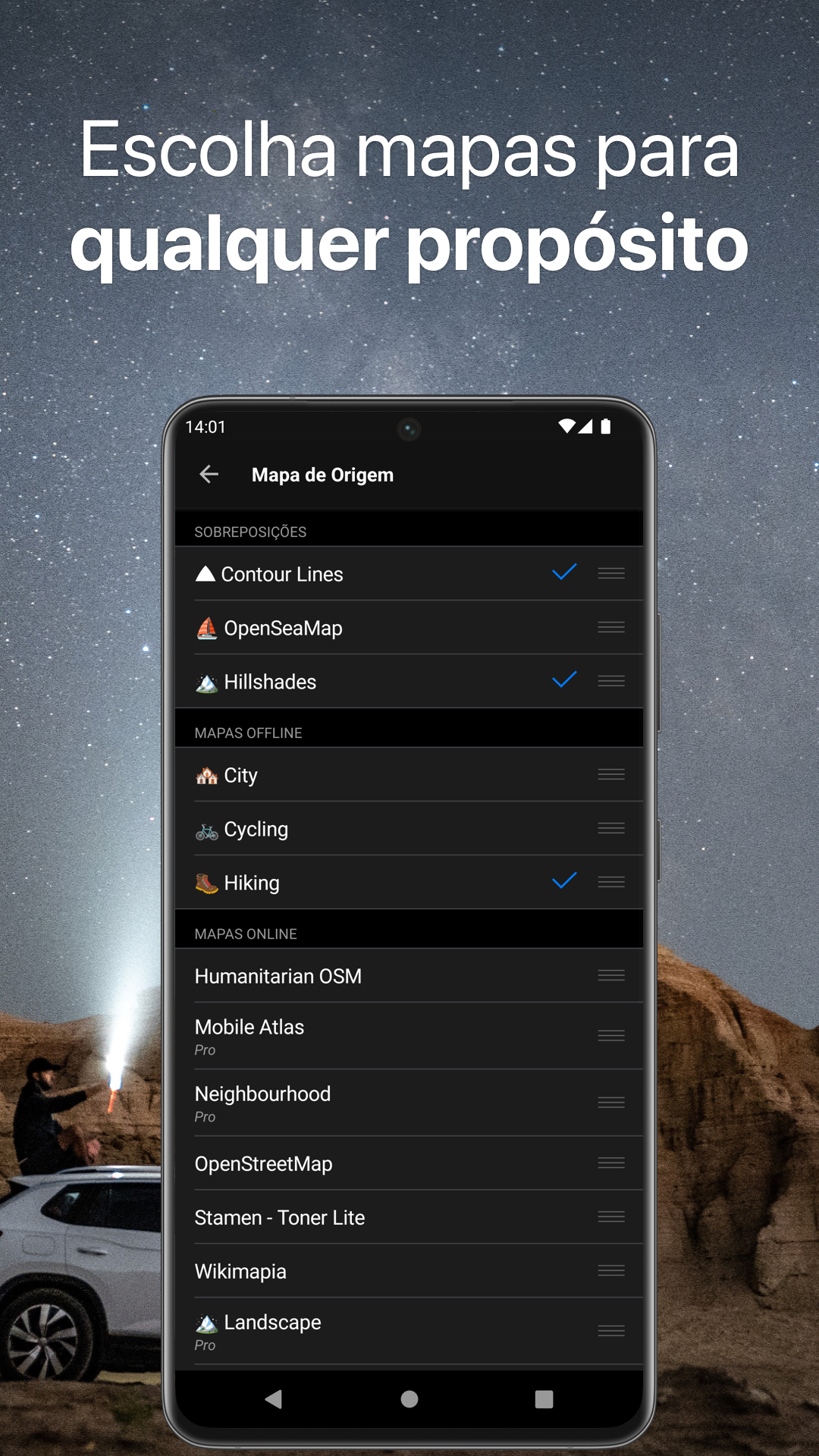Tap the reorder handle for Stamen - Toner Lite

[x=611, y=1216]
